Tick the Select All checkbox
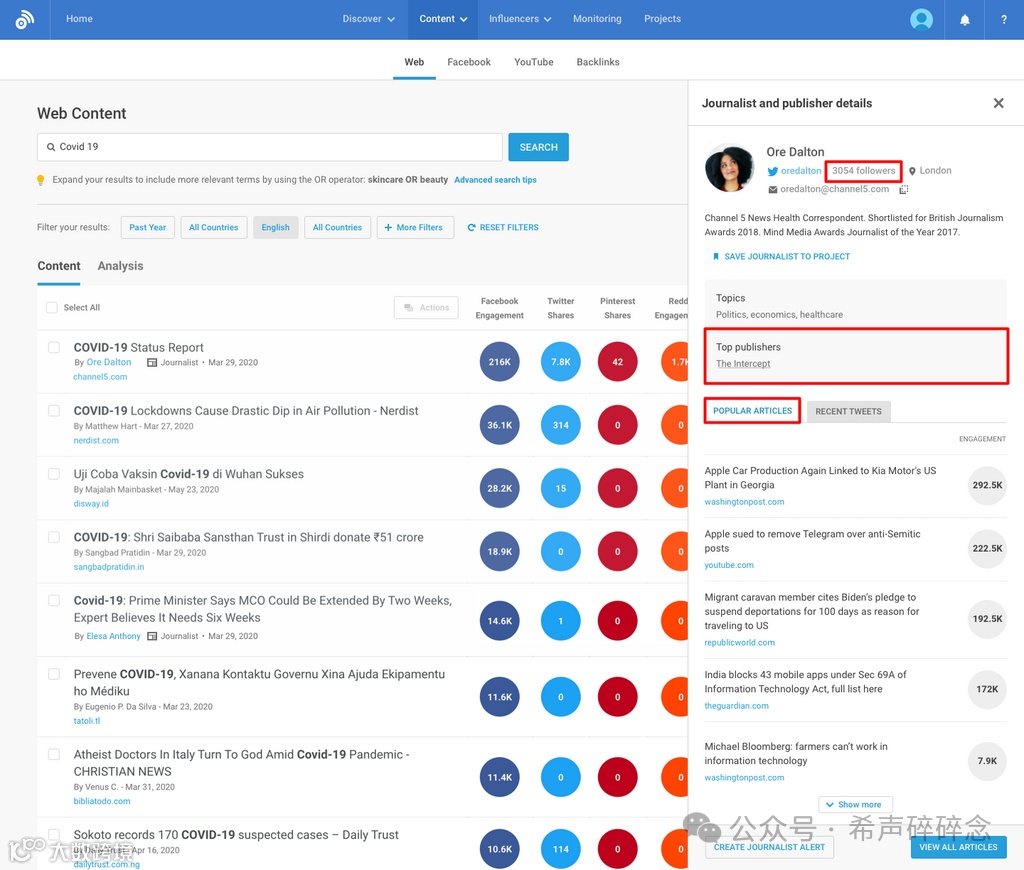This screenshot has height=870, width=1024. (52, 308)
